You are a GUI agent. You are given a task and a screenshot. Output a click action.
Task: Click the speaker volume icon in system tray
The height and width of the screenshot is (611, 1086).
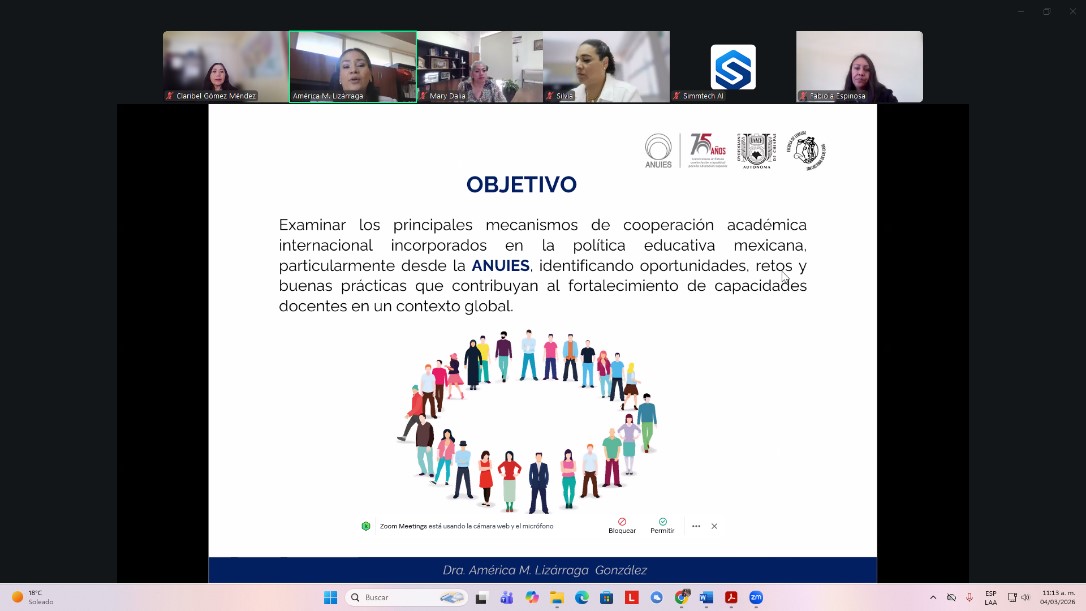click(x=1025, y=597)
